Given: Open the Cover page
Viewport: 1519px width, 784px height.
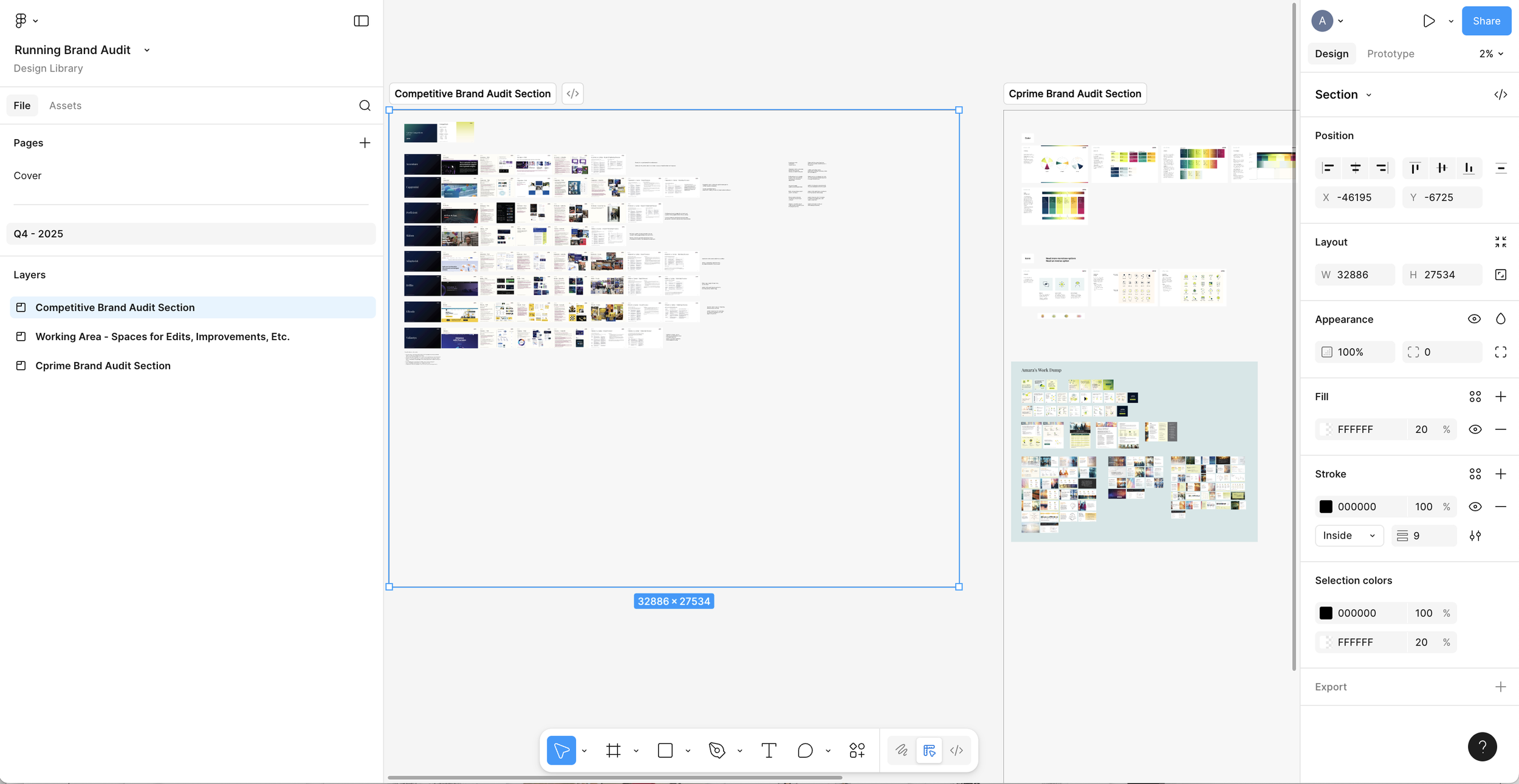Looking at the screenshot, I should click(28, 176).
